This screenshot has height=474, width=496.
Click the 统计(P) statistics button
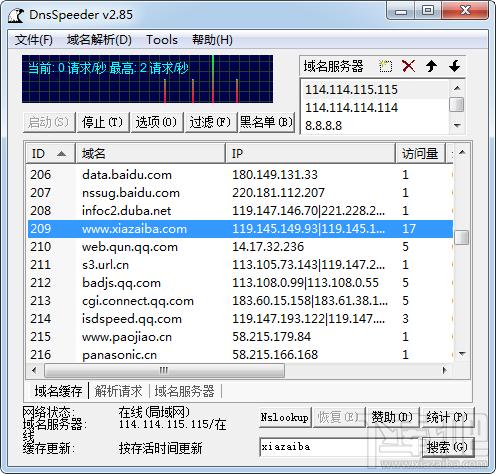tap(447, 417)
